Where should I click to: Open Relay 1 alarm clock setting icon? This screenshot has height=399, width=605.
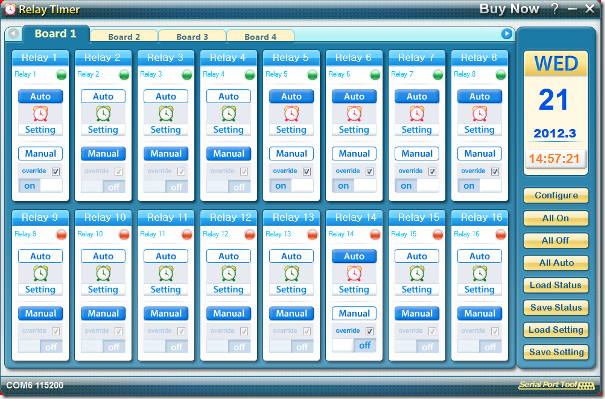point(40,114)
